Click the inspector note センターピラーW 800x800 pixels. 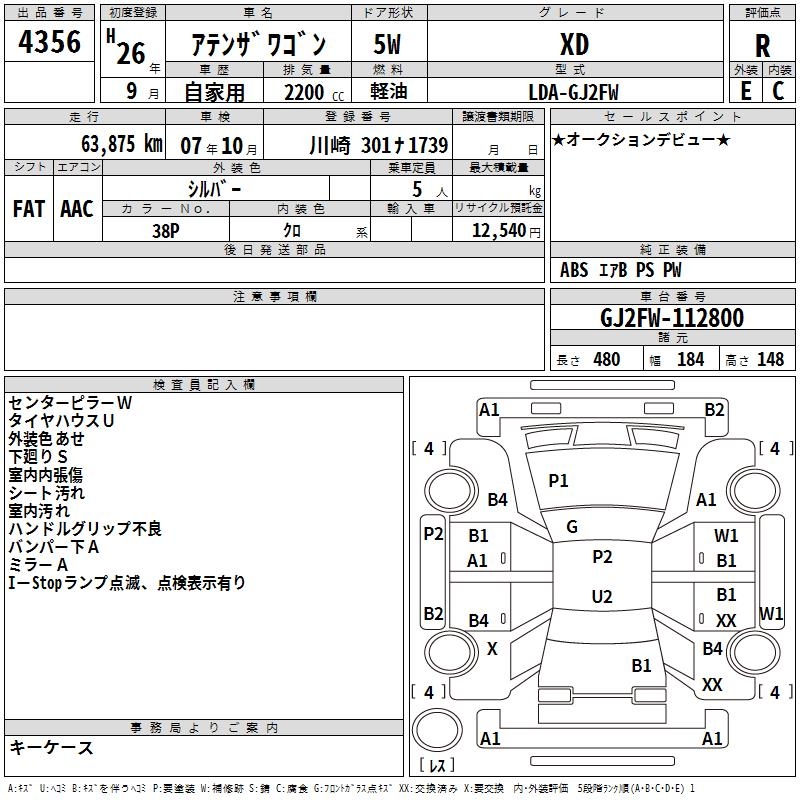pyautogui.click(x=70, y=403)
